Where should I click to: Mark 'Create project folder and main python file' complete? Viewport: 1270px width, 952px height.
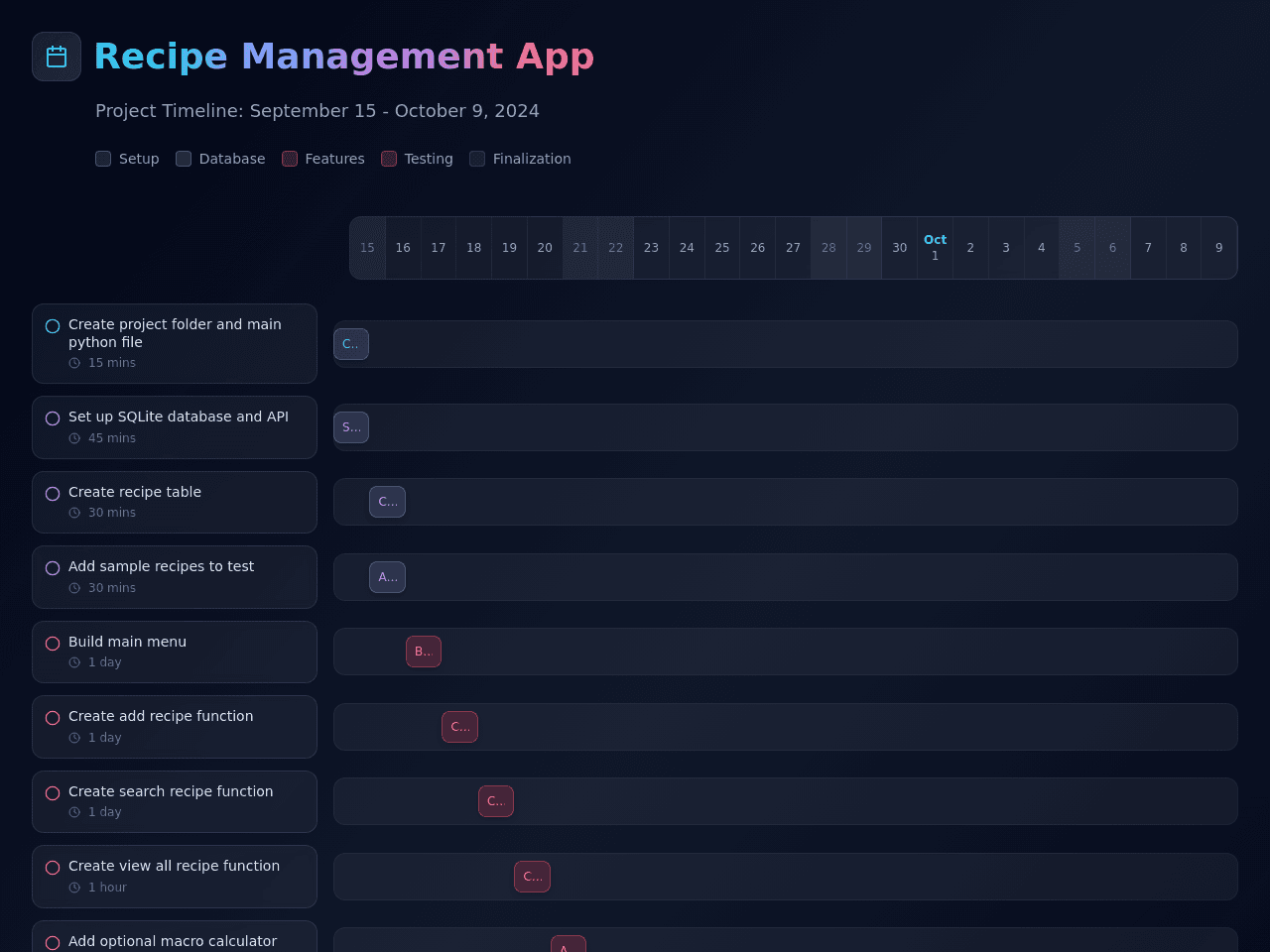53,326
